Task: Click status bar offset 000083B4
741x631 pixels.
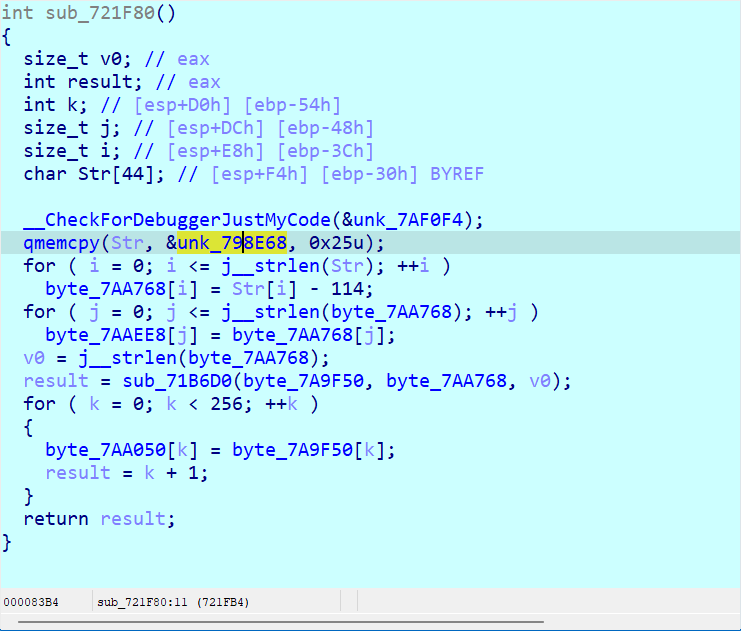Action: coord(31,603)
